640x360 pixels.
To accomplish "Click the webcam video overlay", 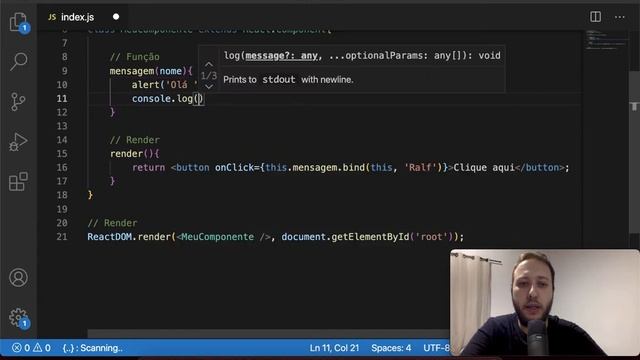I will point(545,303).
